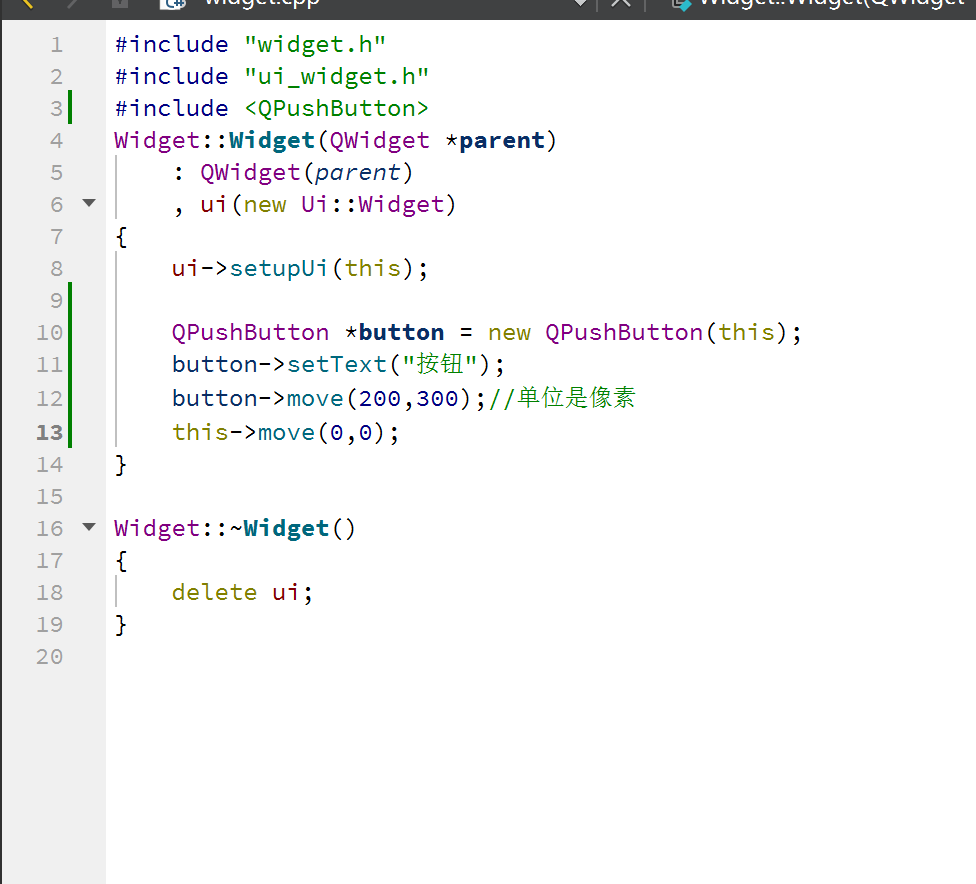Screen dimensions: 976x884
Task: Click bold line number 13 in the gutter
Action: [50, 433]
